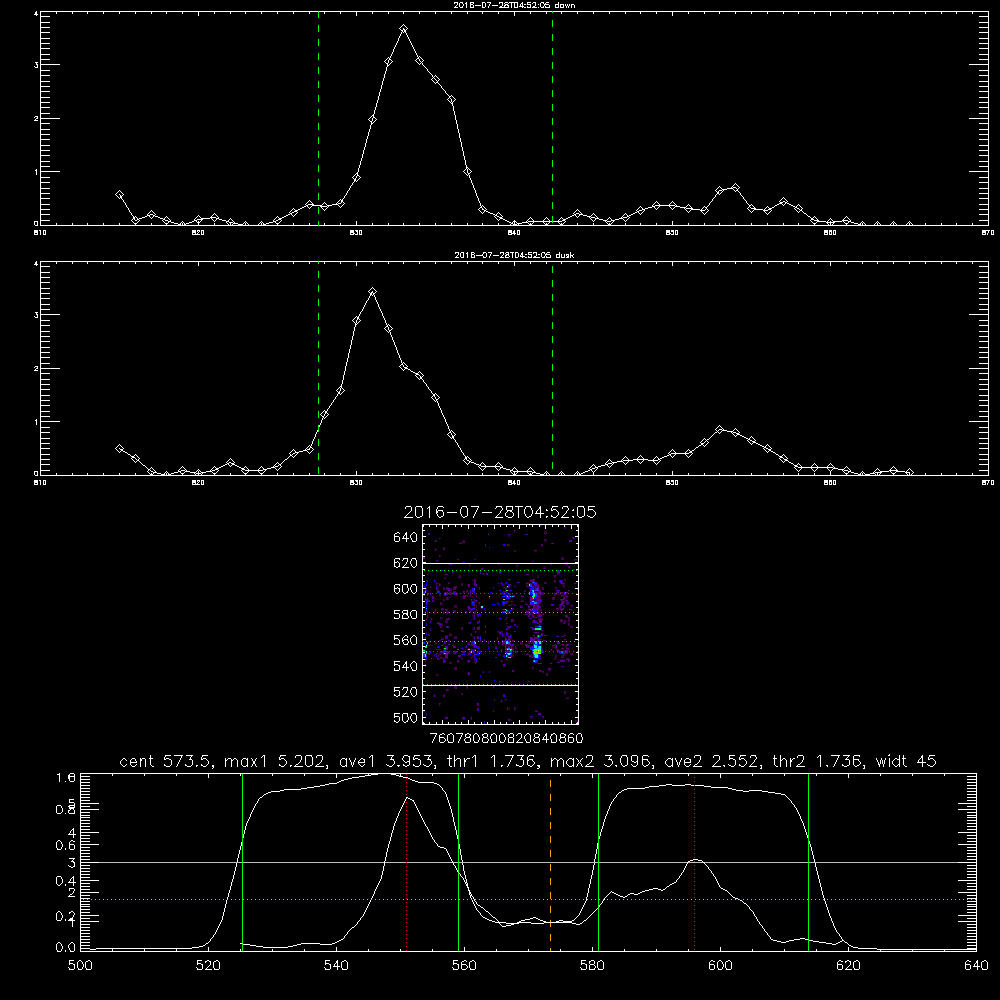1000x1000 pixels.
Task: Click the horizontal white threshold line at 3 in bottom plot
Action: (528, 862)
